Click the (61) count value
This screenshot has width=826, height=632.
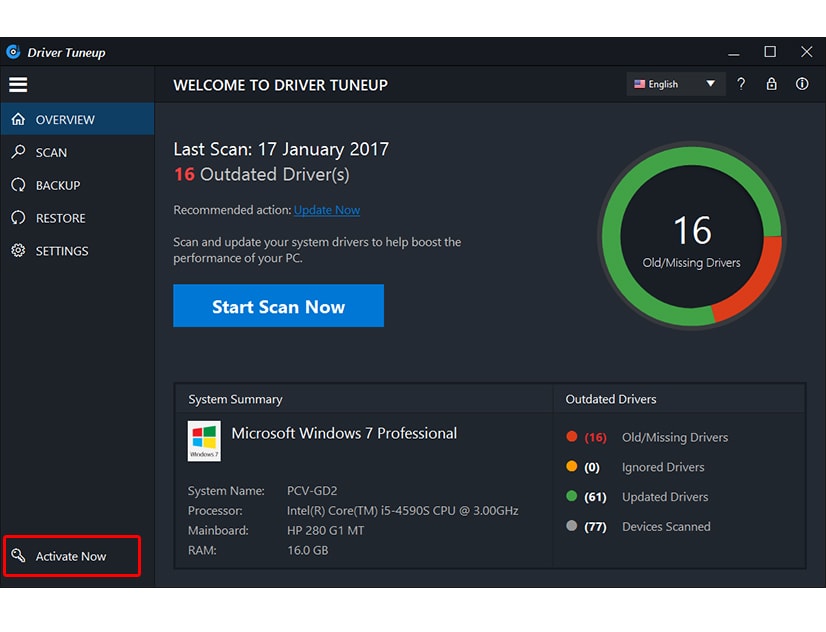point(595,497)
